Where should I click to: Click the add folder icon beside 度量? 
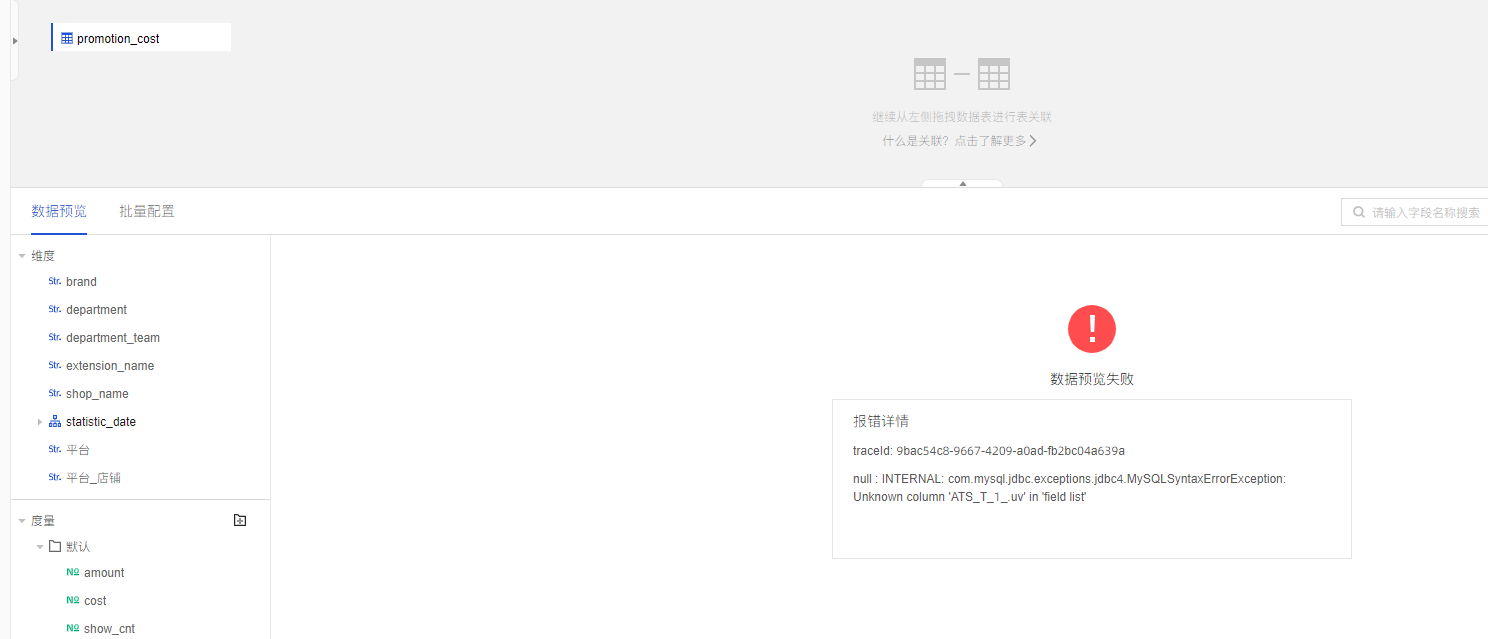click(240, 520)
